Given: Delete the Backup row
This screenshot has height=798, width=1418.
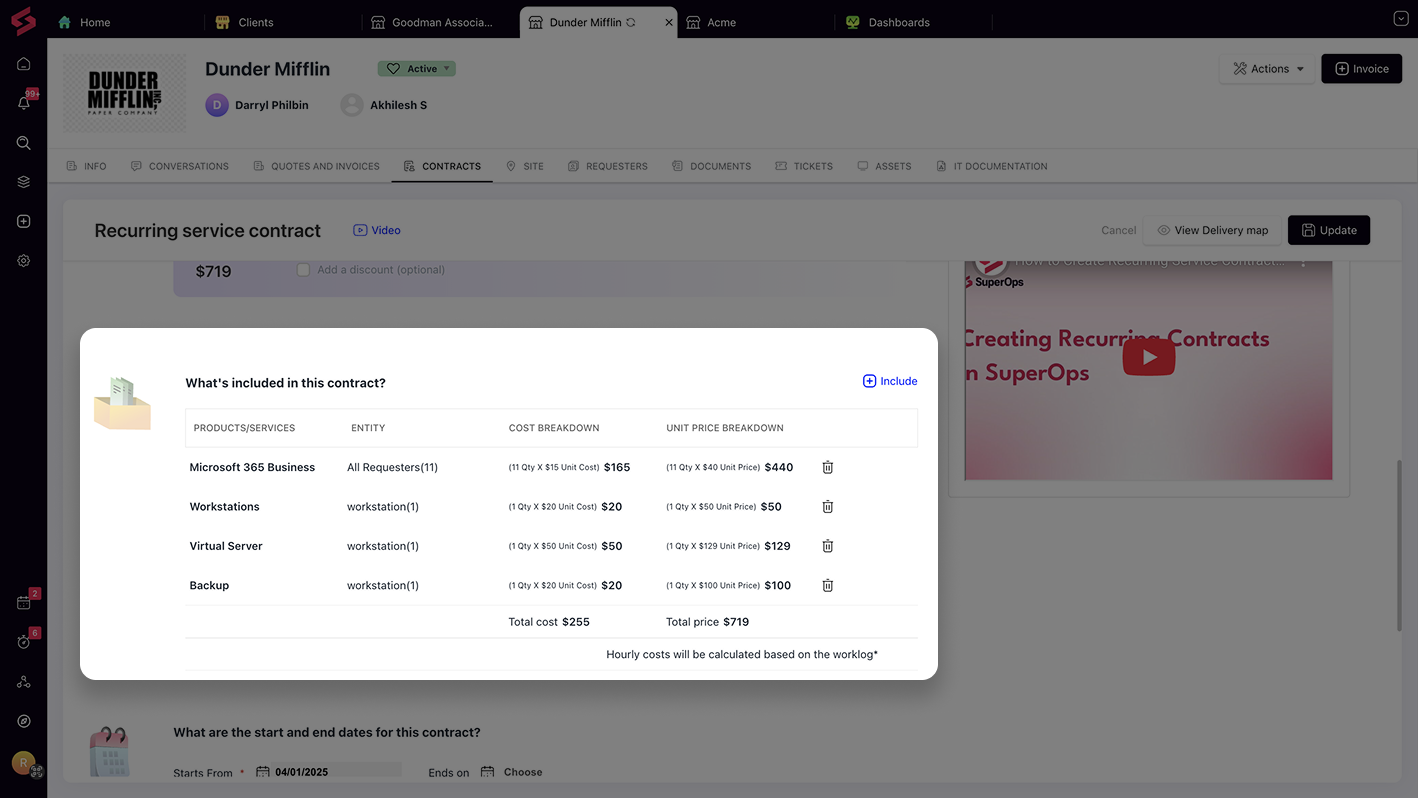Looking at the screenshot, I should [828, 585].
